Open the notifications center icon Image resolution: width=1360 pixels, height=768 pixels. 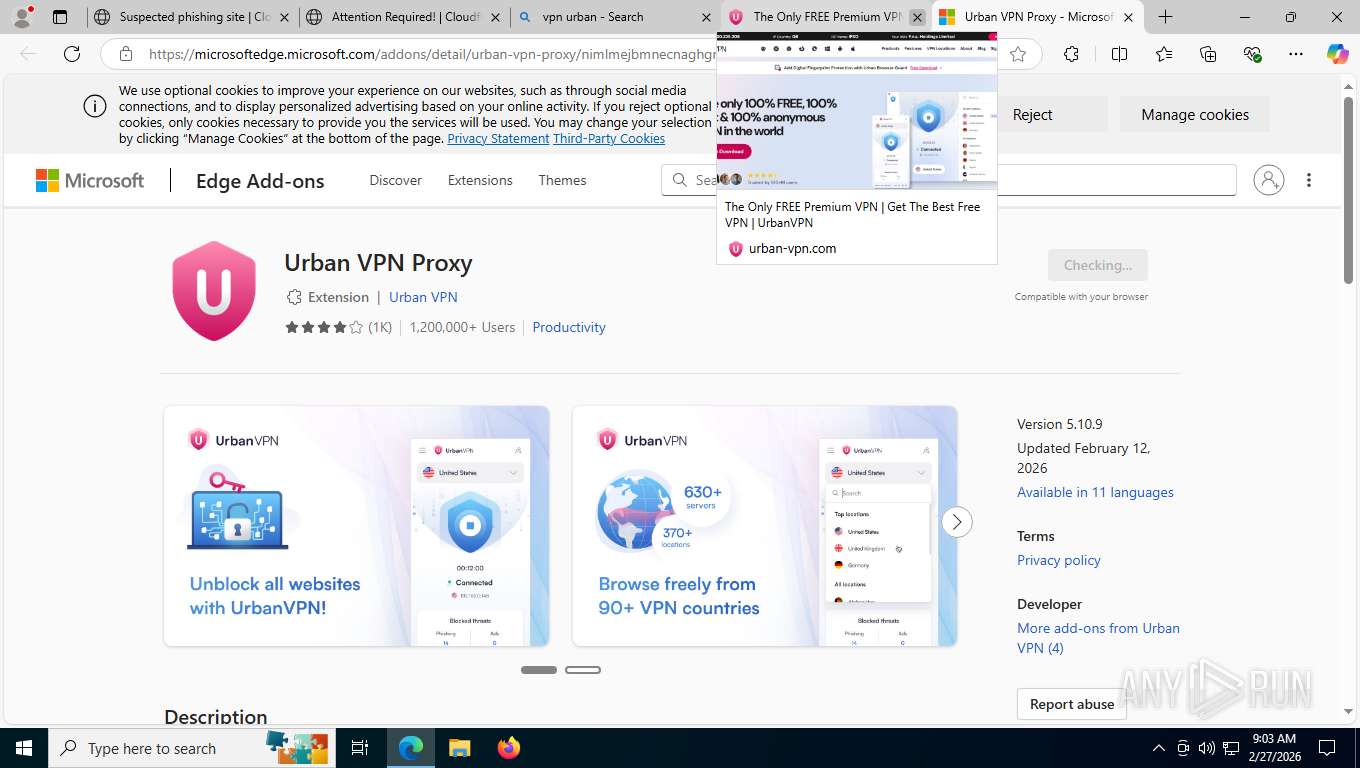pos(1327,748)
